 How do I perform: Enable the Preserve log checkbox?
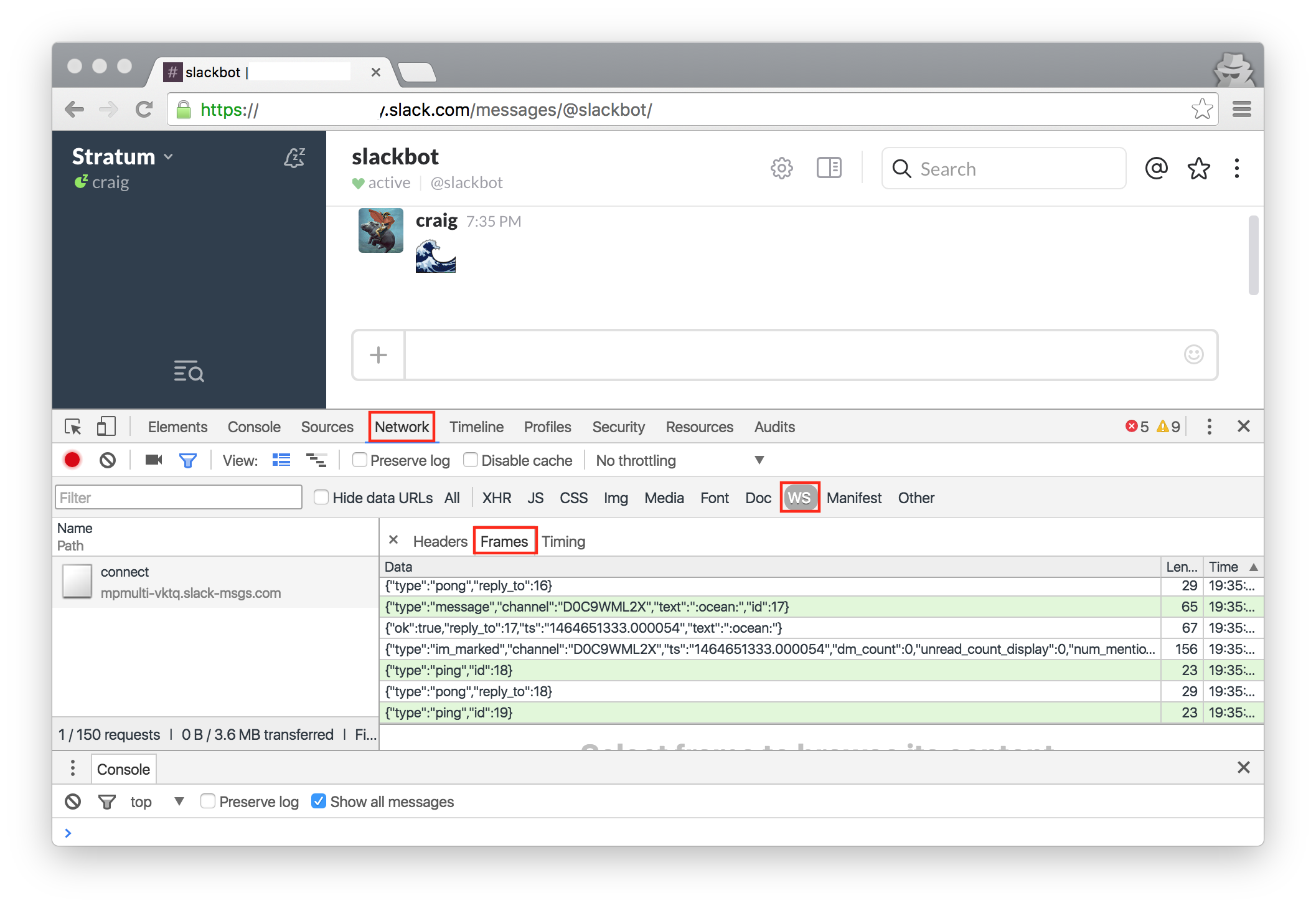click(x=360, y=460)
